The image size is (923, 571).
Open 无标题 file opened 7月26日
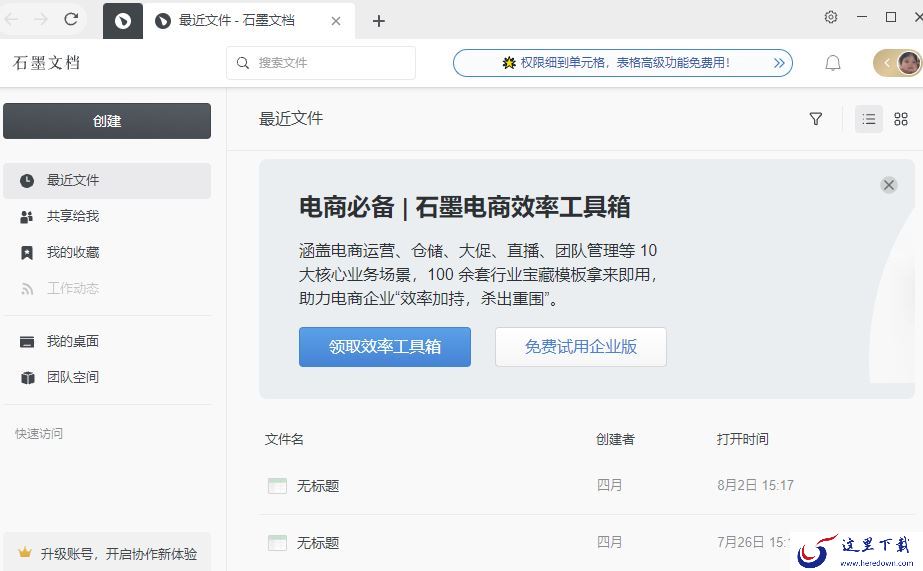pyautogui.click(x=318, y=543)
